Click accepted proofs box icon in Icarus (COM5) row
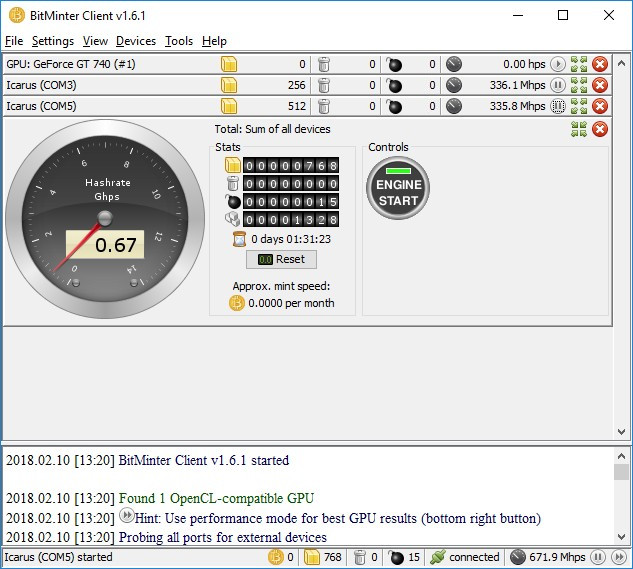Image resolution: width=633 pixels, height=569 pixels. [x=229, y=106]
